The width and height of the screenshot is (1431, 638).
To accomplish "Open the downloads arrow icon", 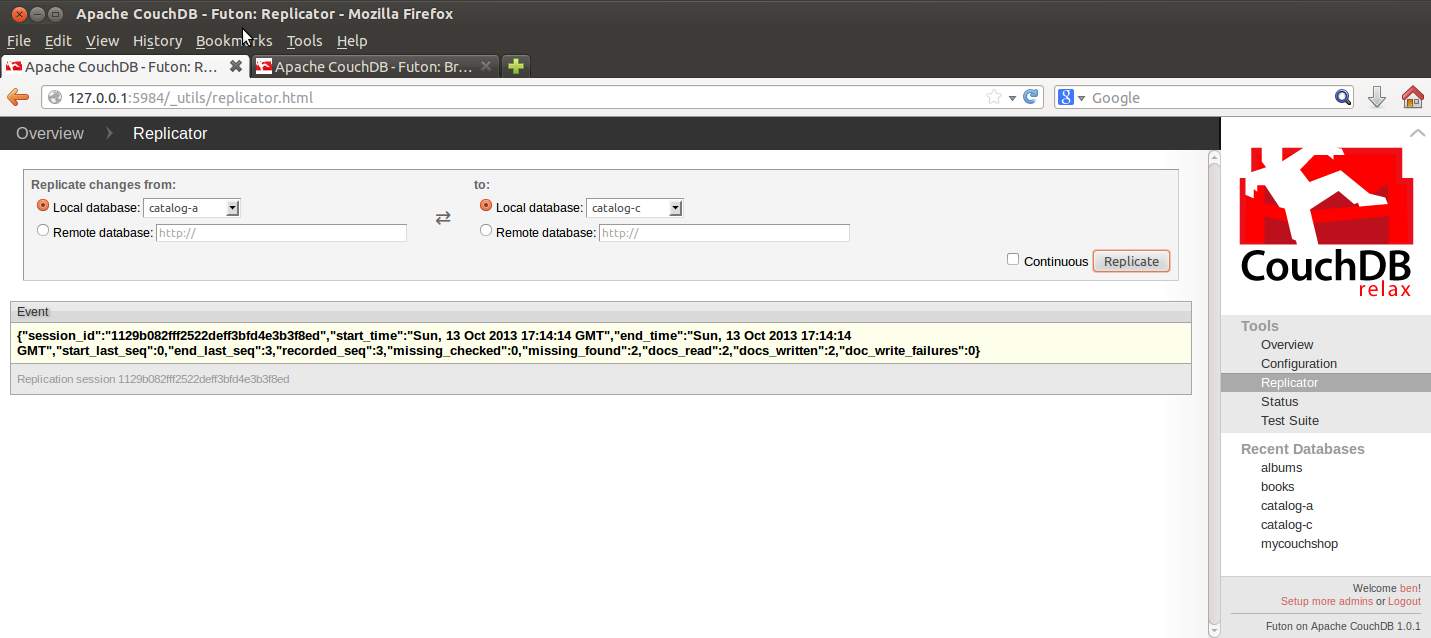I will point(1377,97).
